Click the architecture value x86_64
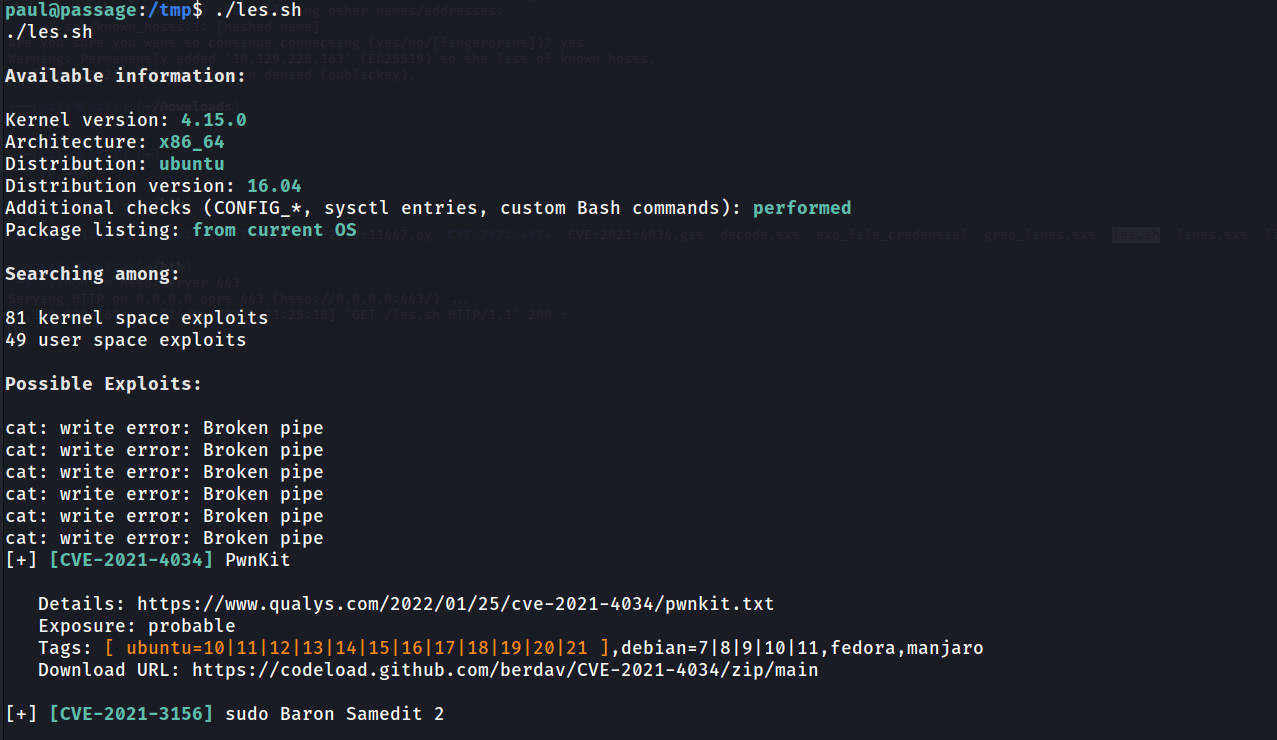The height and width of the screenshot is (740, 1277). 192,142
